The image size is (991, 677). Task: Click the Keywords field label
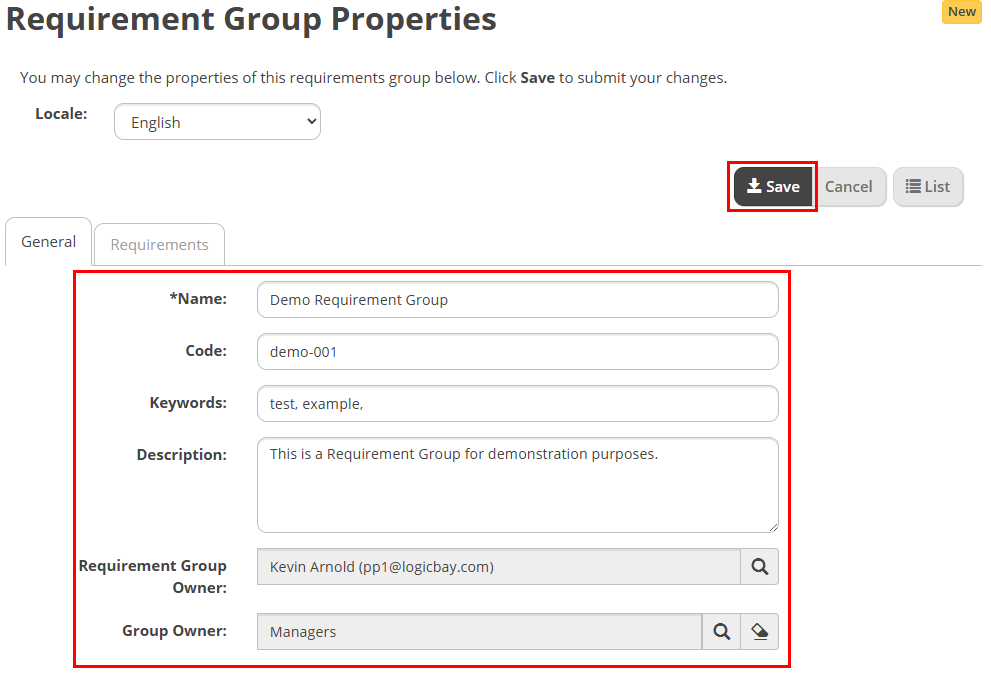[x=188, y=403]
